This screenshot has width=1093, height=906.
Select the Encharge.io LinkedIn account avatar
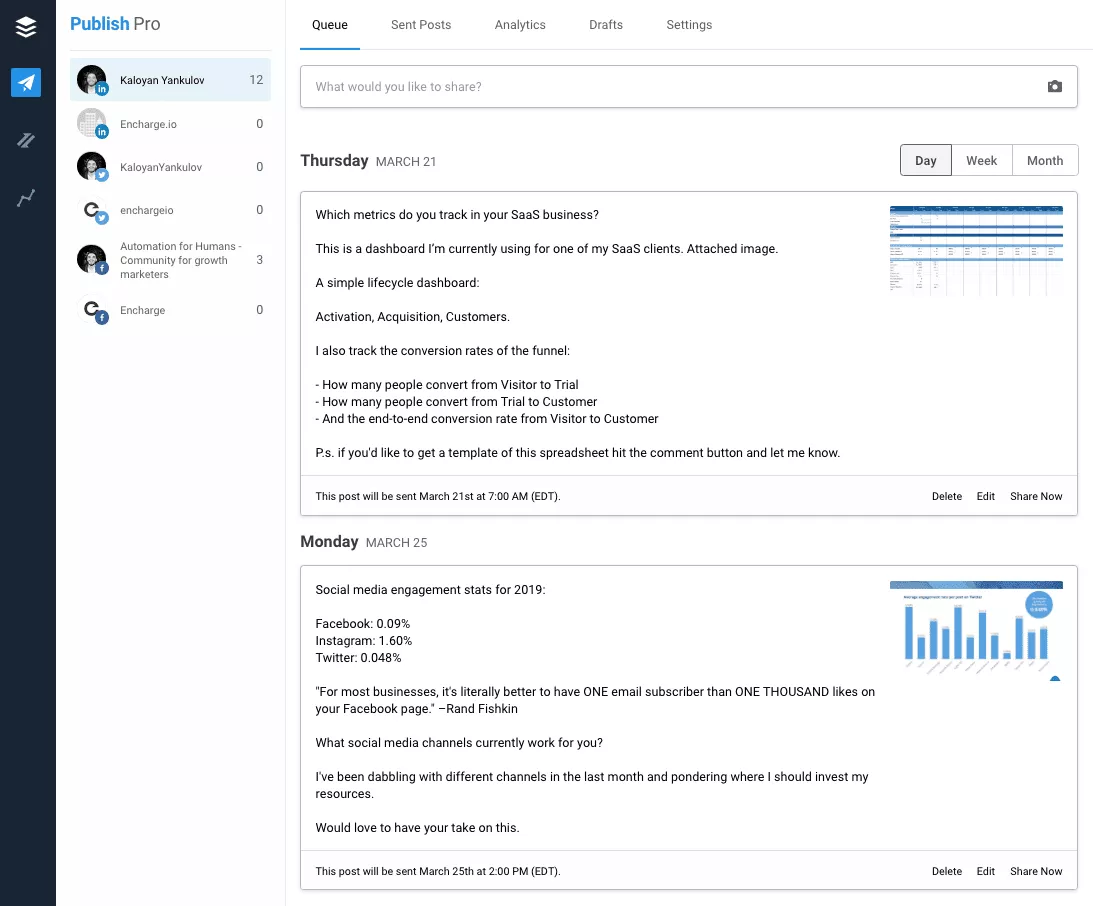(x=92, y=124)
